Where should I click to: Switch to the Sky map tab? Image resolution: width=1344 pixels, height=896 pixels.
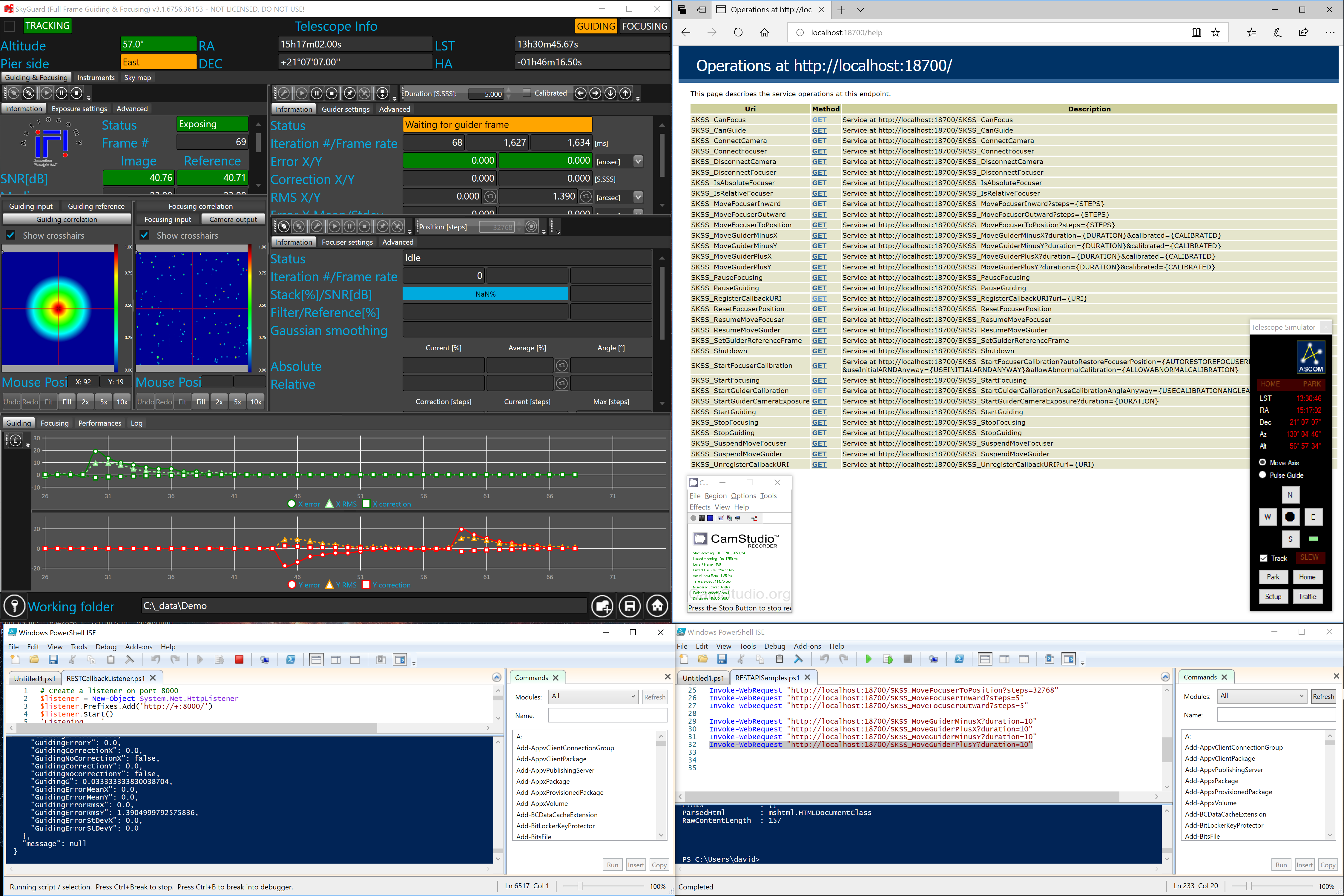pos(137,78)
